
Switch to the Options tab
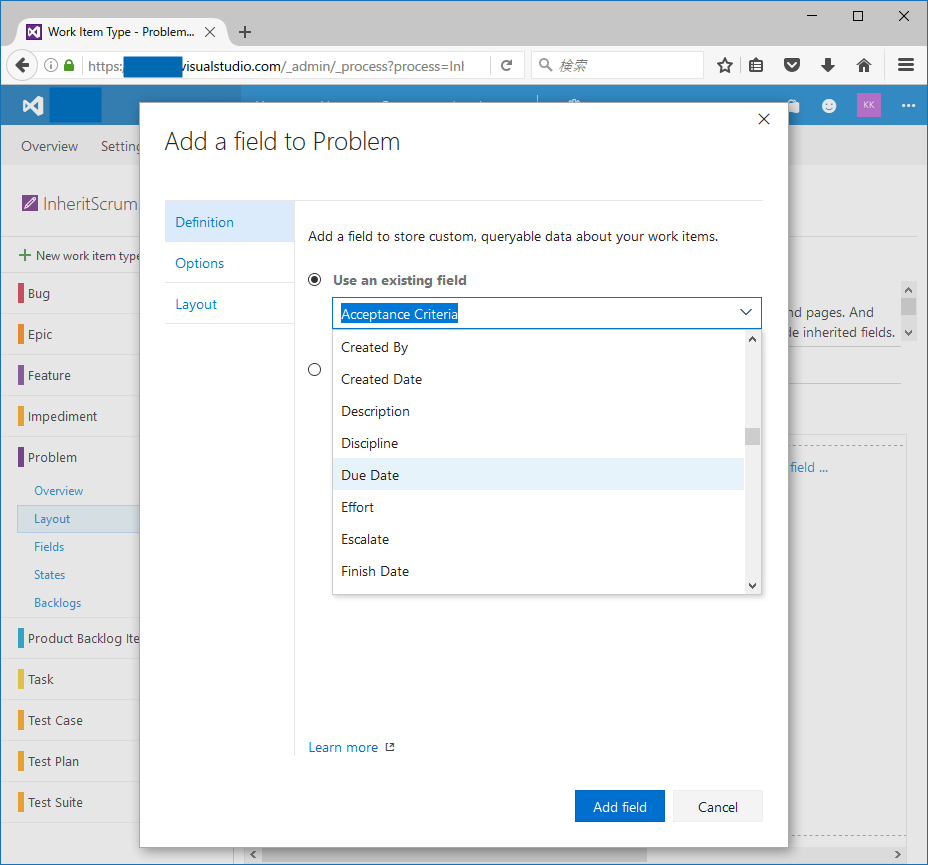pyautogui.click(x=230, y=263)
